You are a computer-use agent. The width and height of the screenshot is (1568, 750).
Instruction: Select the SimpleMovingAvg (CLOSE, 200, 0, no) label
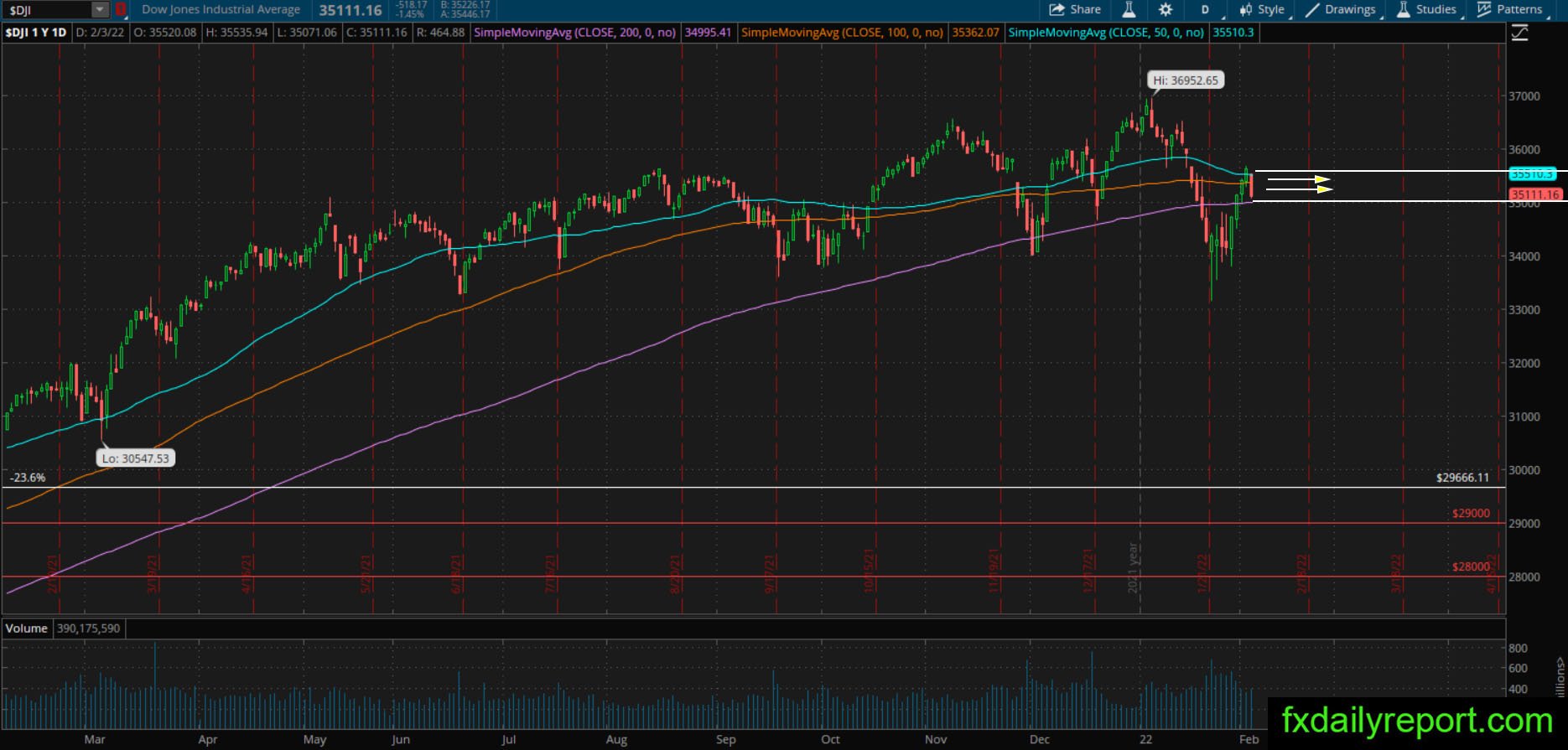(x=577, y=33)
